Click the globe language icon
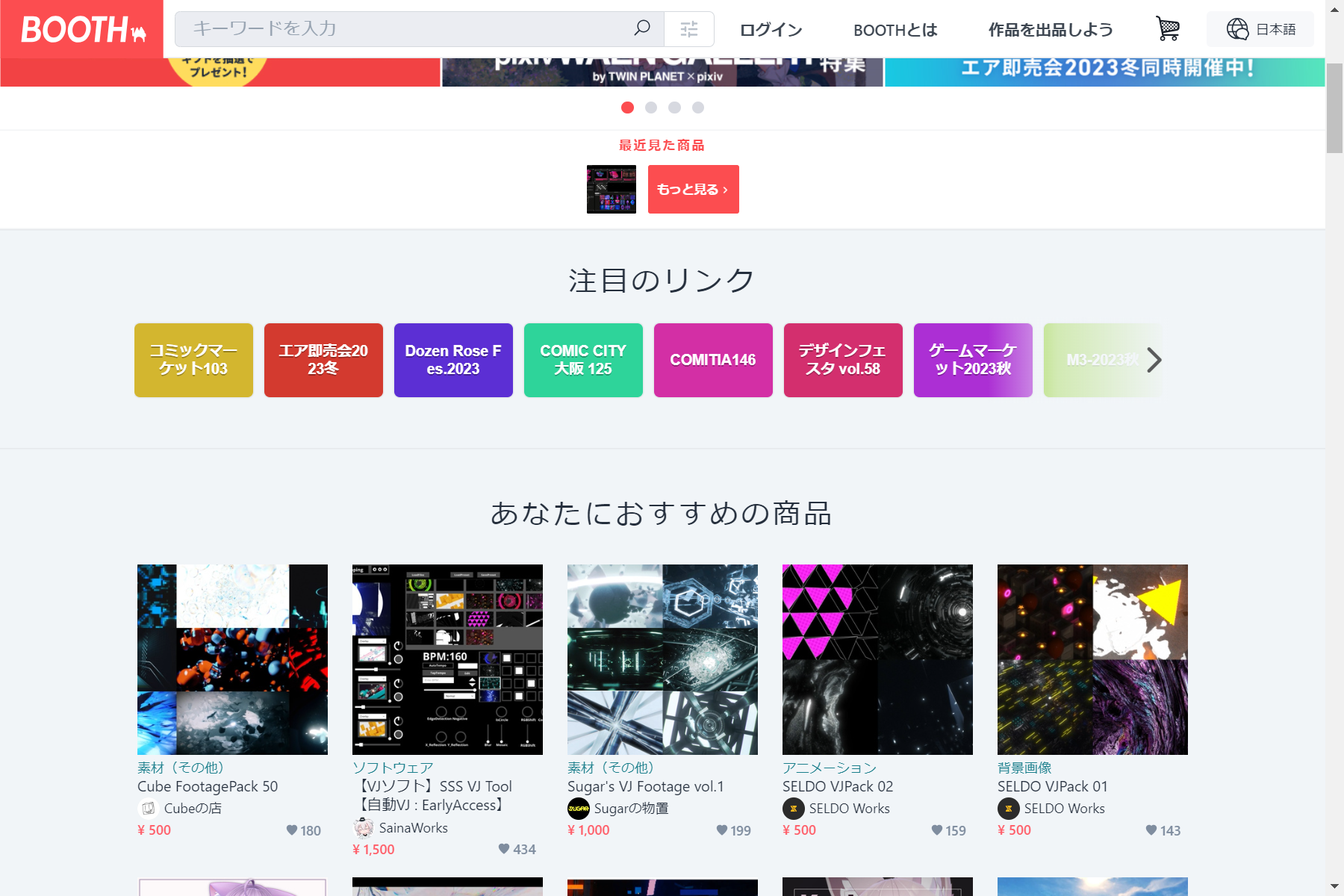Image resolution: width=1344 pixels, height=896 pixels. click(x=1237, y=29)
